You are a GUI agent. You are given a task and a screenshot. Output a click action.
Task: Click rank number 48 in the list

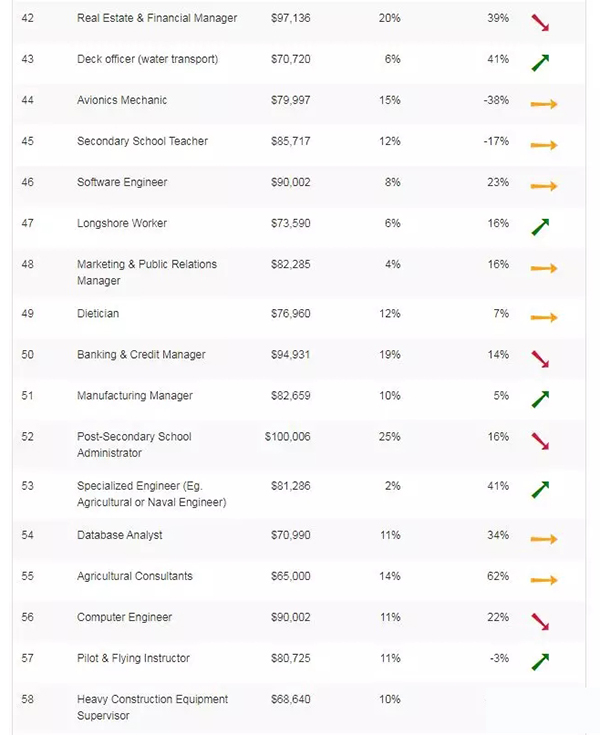pos(27,264)
